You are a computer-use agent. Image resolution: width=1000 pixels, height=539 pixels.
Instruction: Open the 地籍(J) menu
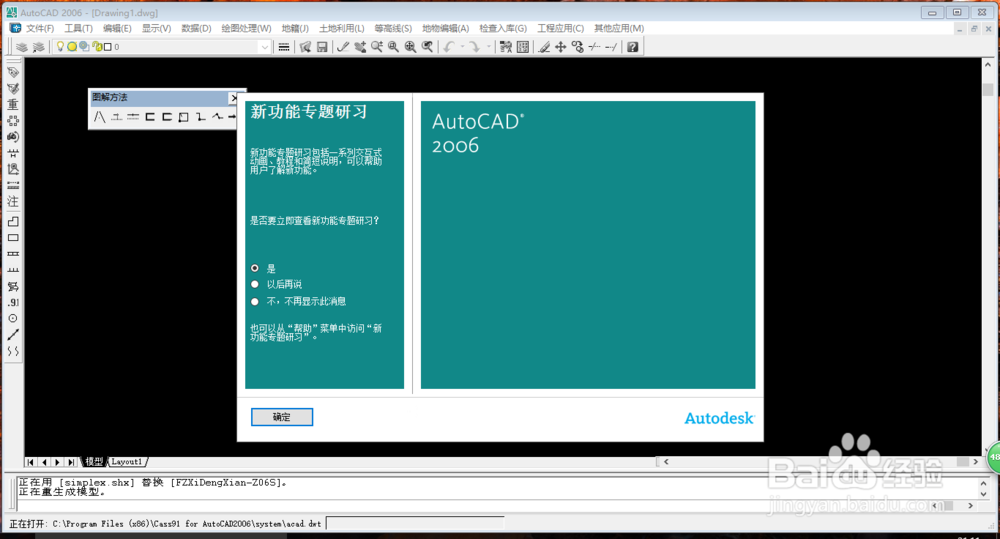295,28
